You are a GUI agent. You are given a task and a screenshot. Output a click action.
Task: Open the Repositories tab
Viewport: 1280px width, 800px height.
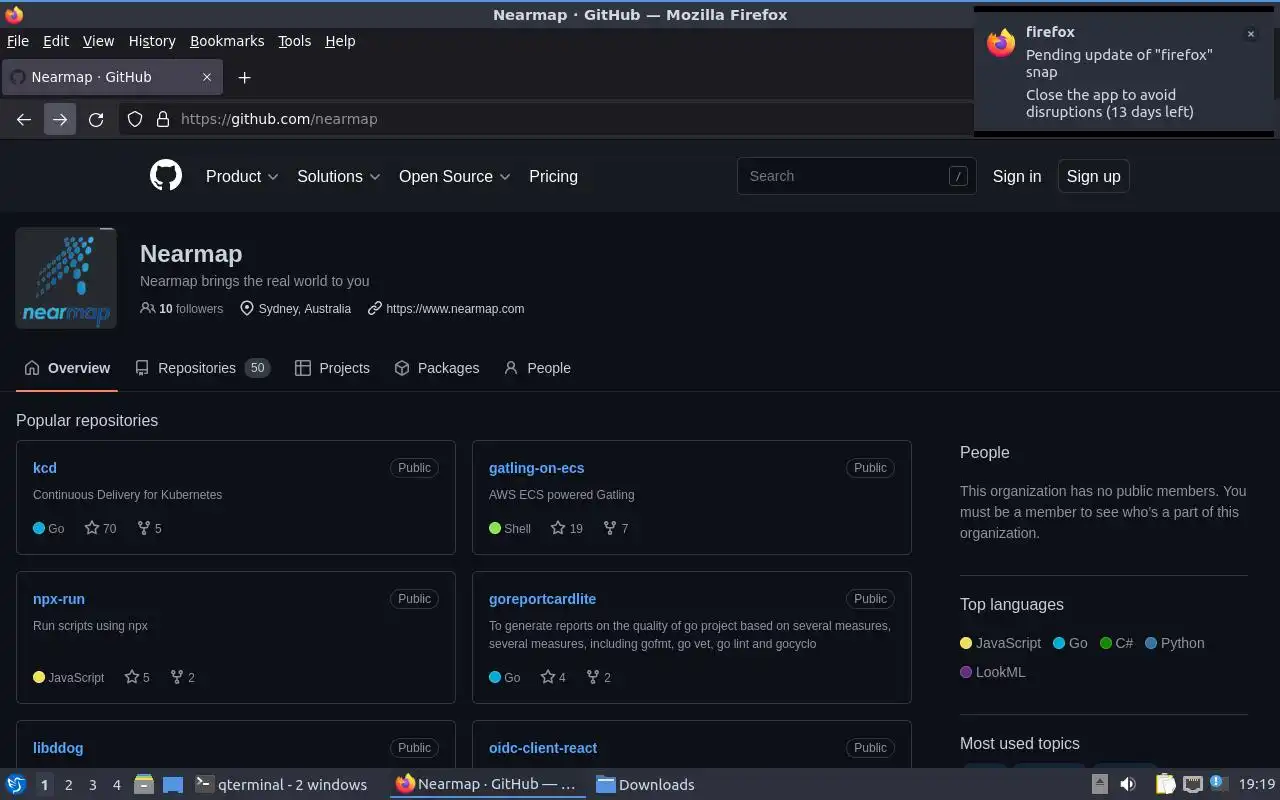(202, 368)
